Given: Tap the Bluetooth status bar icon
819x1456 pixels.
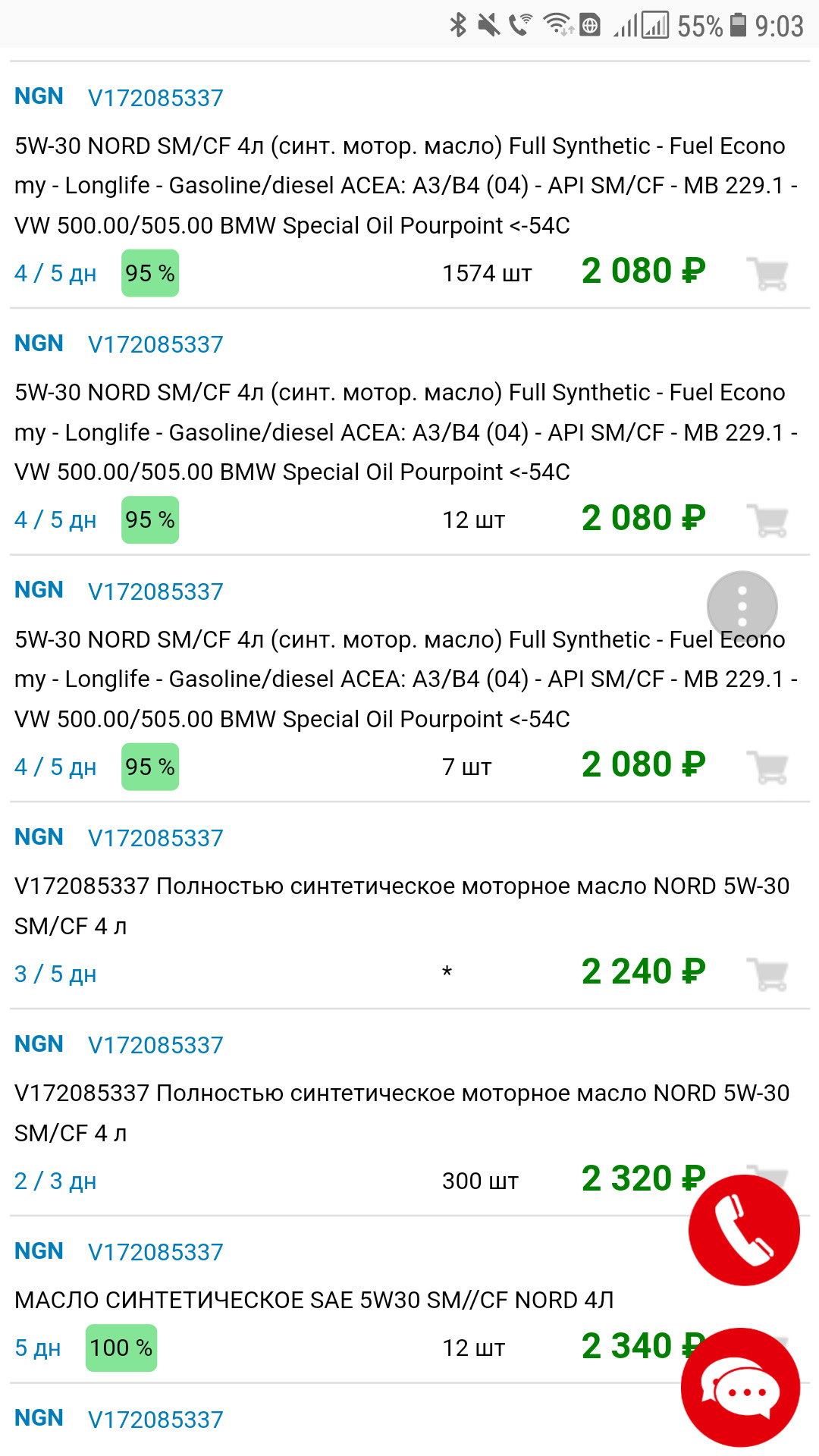Looking at the screenshot, I should click(458, 25).
